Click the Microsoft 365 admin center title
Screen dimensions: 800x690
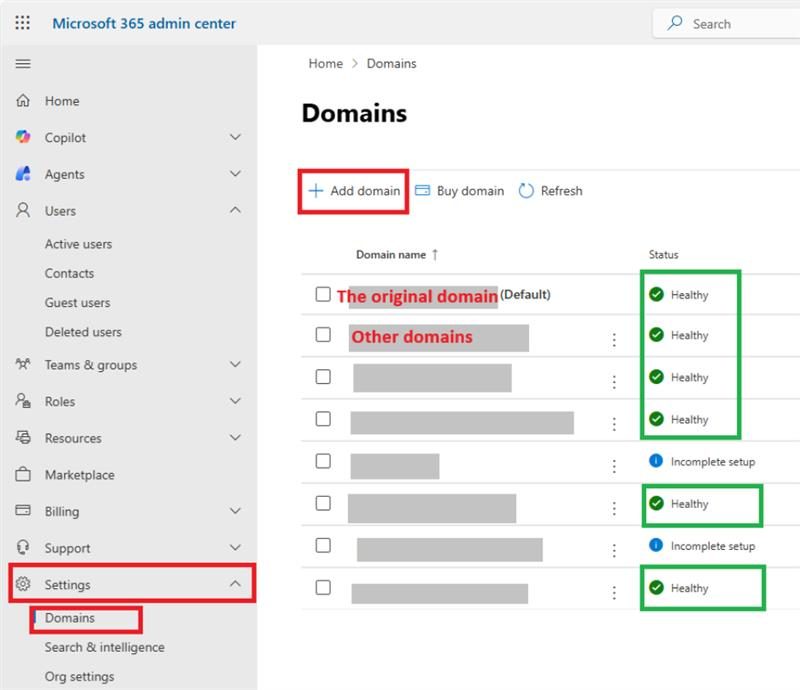click(x=144, y=23)
